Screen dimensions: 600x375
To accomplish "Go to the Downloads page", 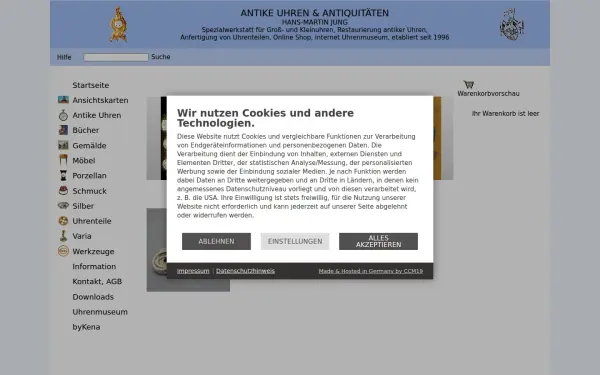I will [93, 297].
